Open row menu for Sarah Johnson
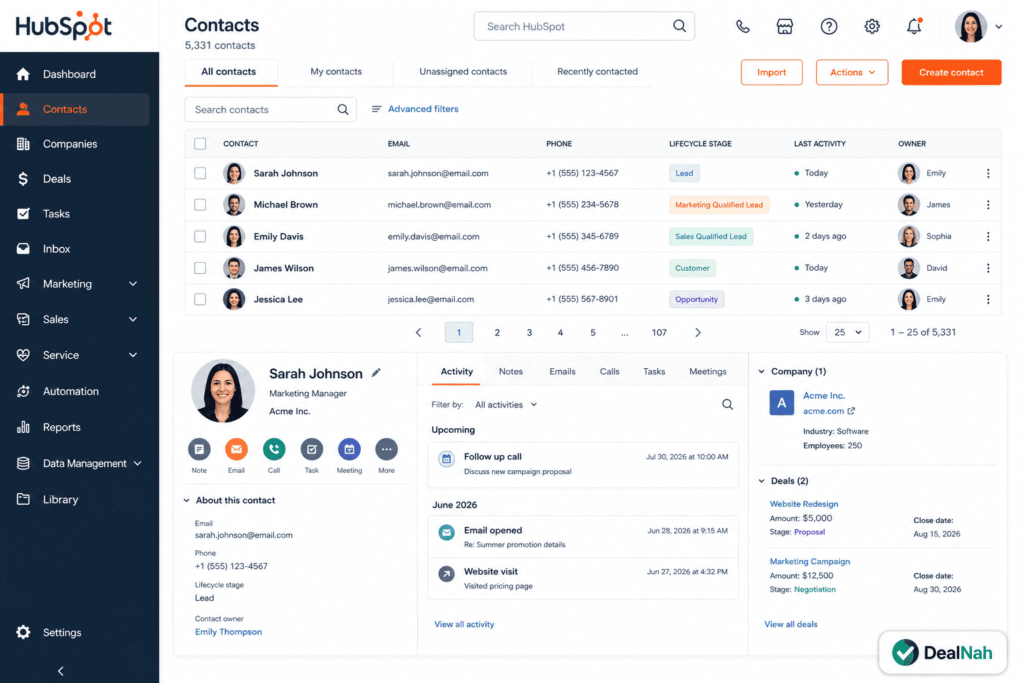Image resolution: width=1024 pixels, height=683 pixels. pyautogui.click(x=988, y=173)
